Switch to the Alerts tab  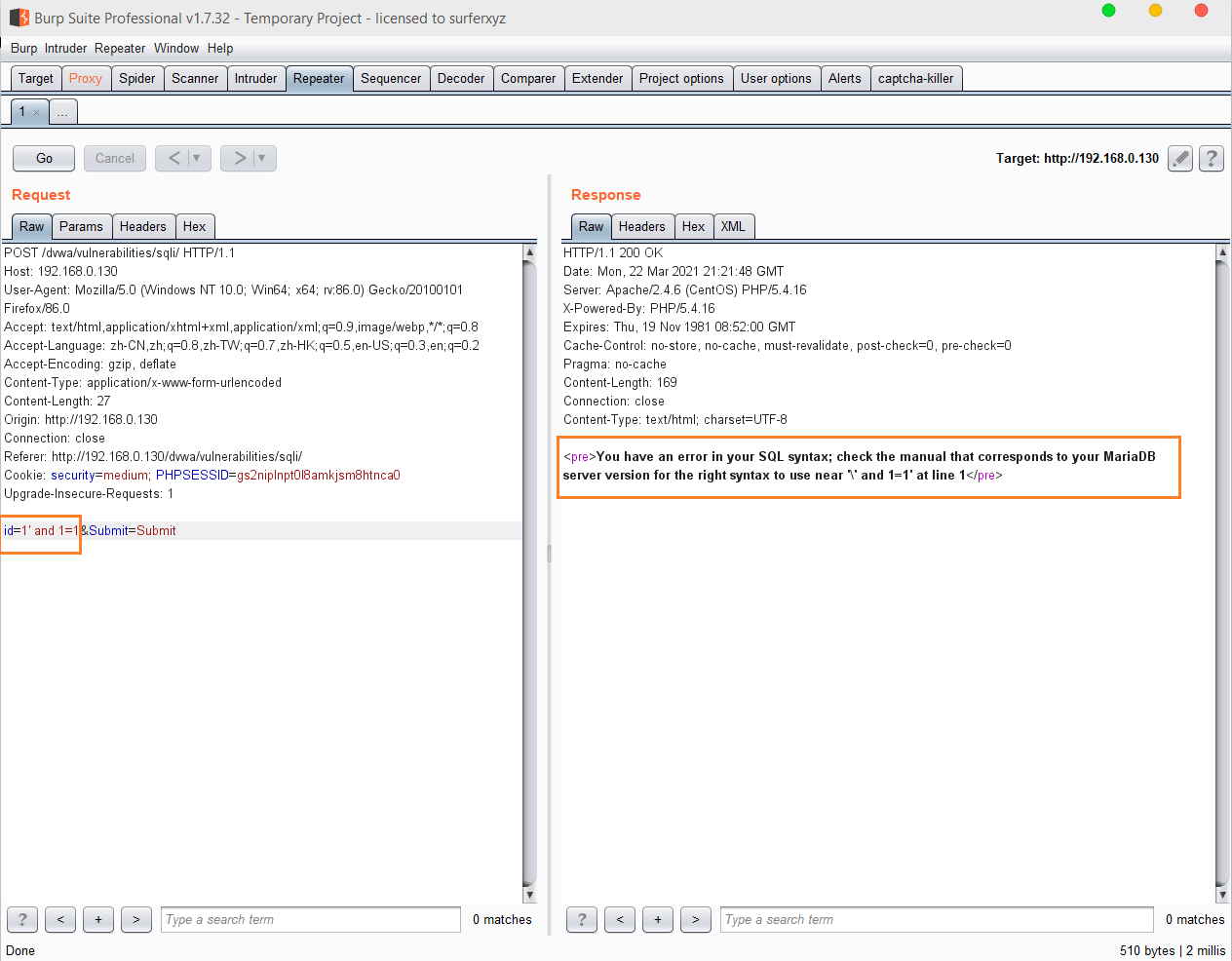(845, 78)
